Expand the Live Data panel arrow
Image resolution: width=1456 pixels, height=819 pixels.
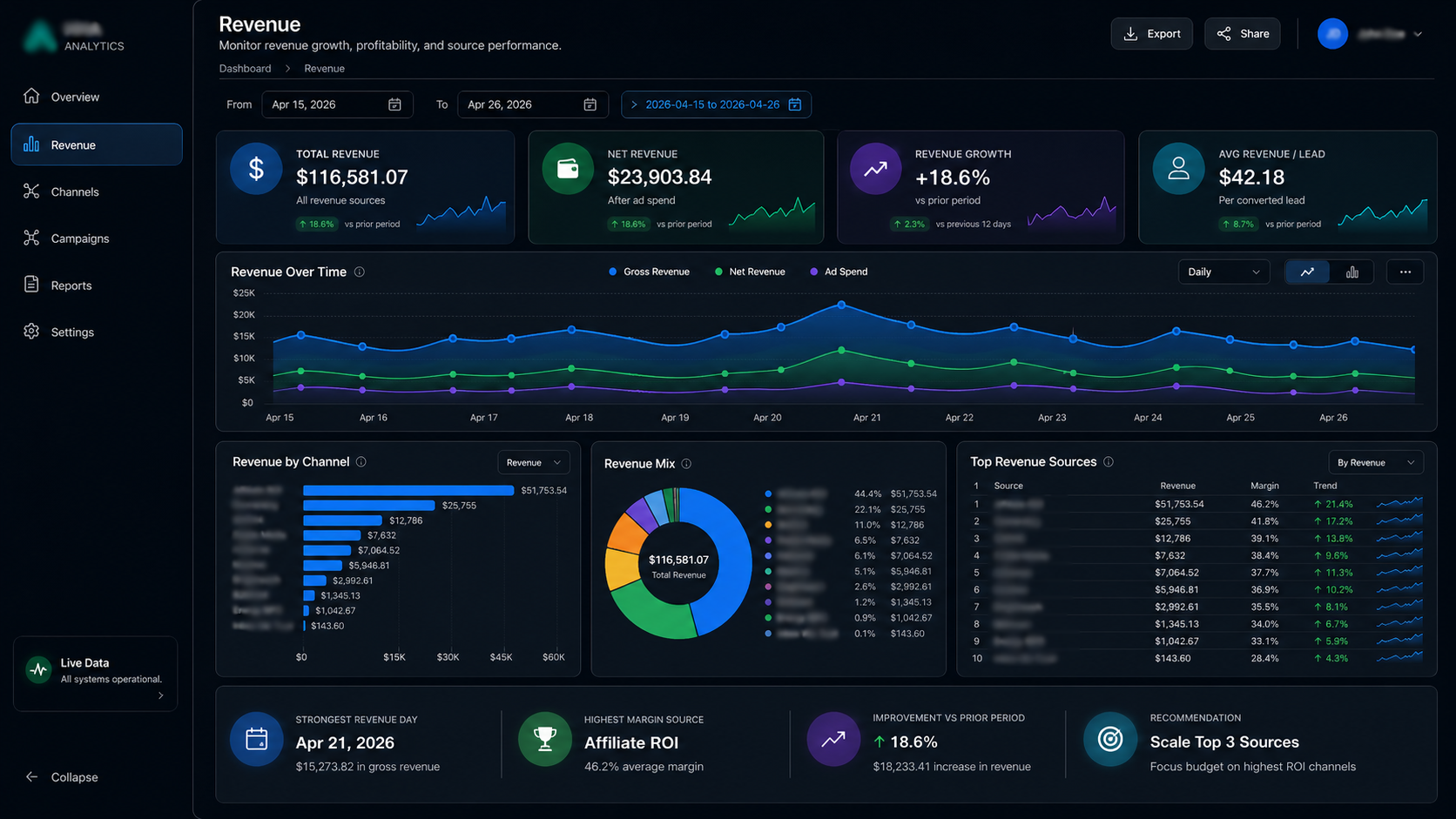tap(160, 695)
